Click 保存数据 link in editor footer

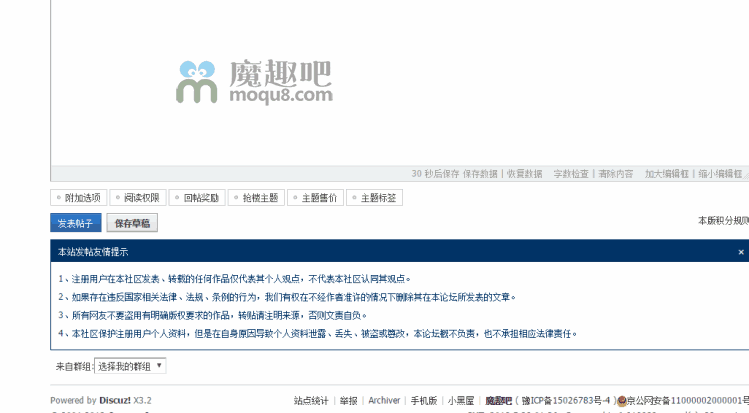(480, 174)
